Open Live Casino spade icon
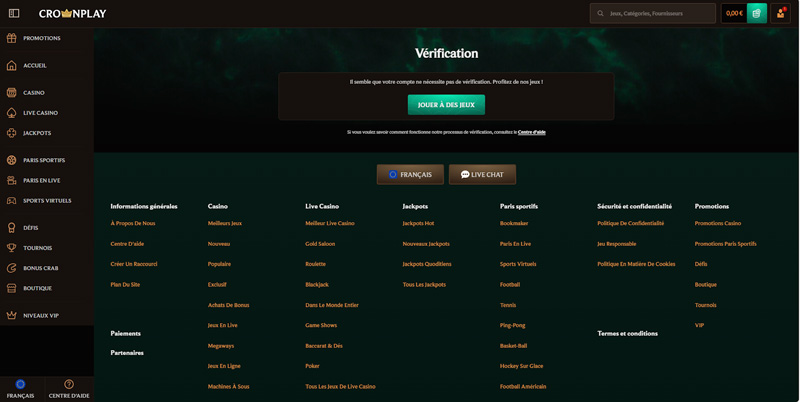Viewport: 800px width, 402px height. [x=11, y=113]
